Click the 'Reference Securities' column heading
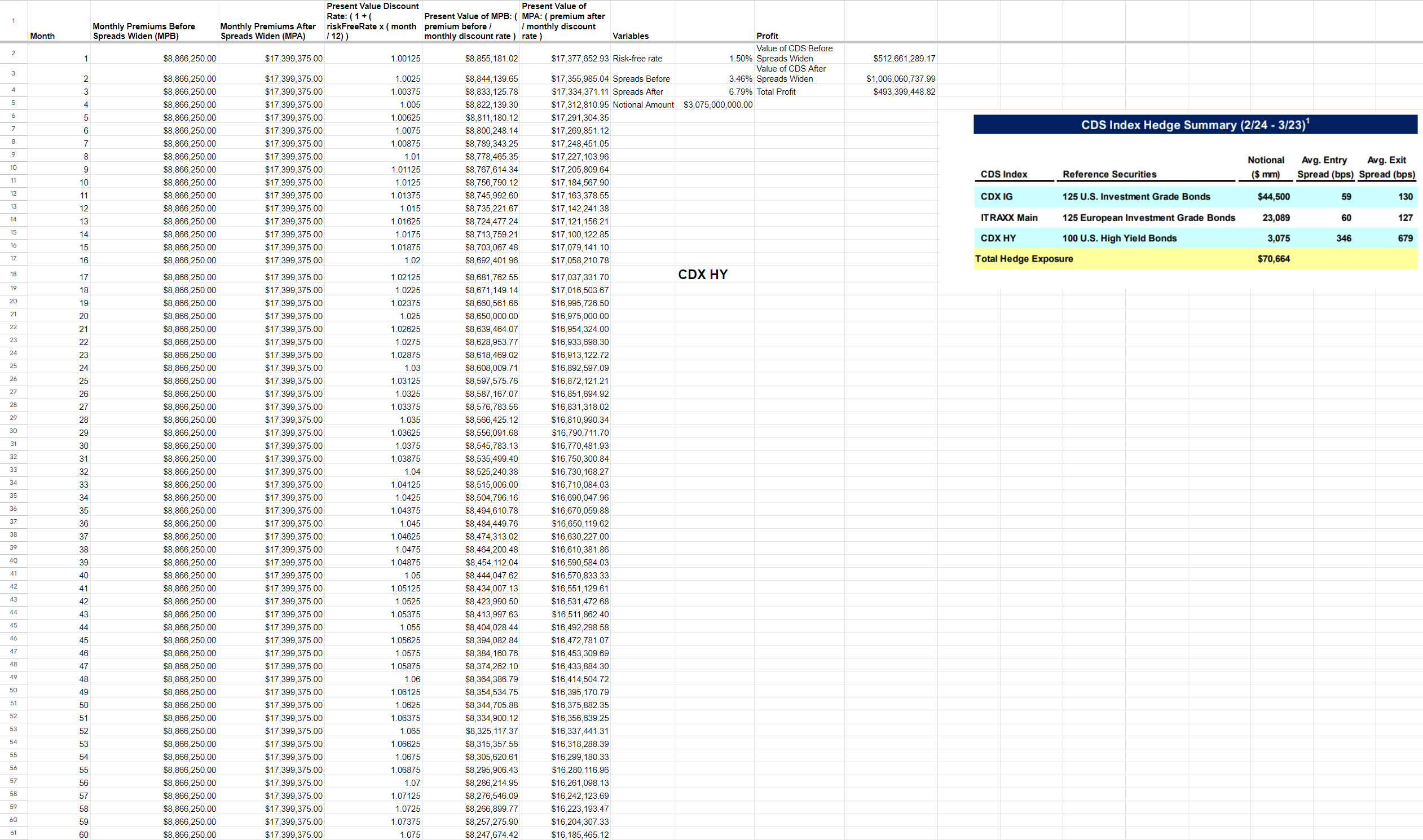Viewport: 1423px width, 840px height. click(x=1109, y=174)
